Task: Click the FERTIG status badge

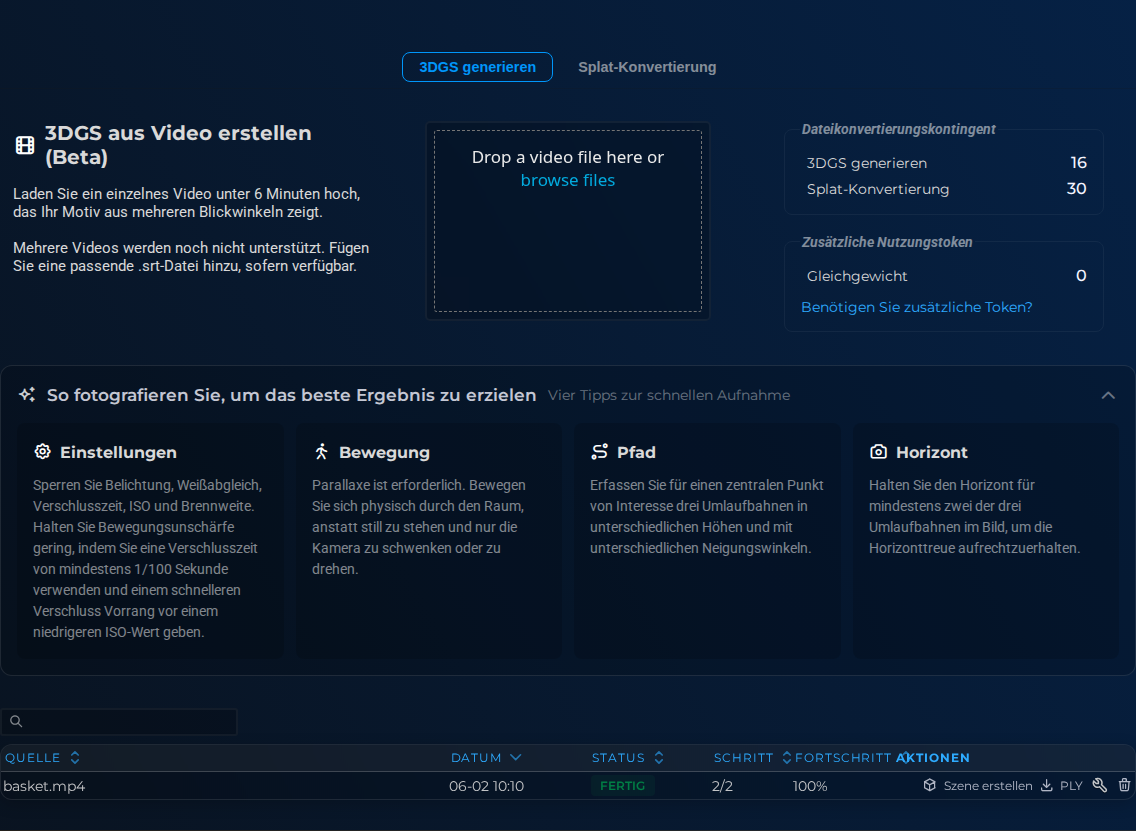Action: 622,786
